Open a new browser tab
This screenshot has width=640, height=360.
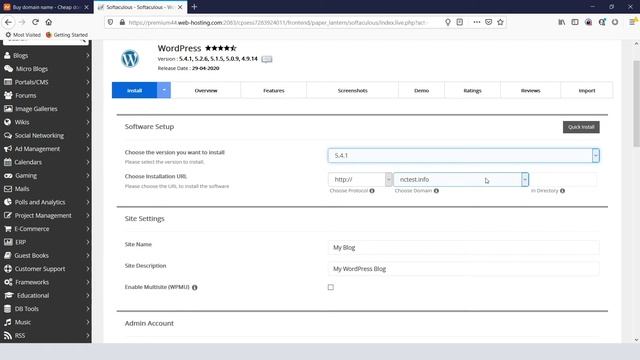click(194, 7)
